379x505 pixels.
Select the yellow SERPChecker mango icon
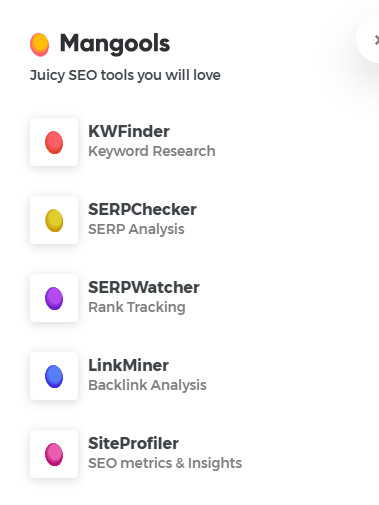tap(54, 220)
